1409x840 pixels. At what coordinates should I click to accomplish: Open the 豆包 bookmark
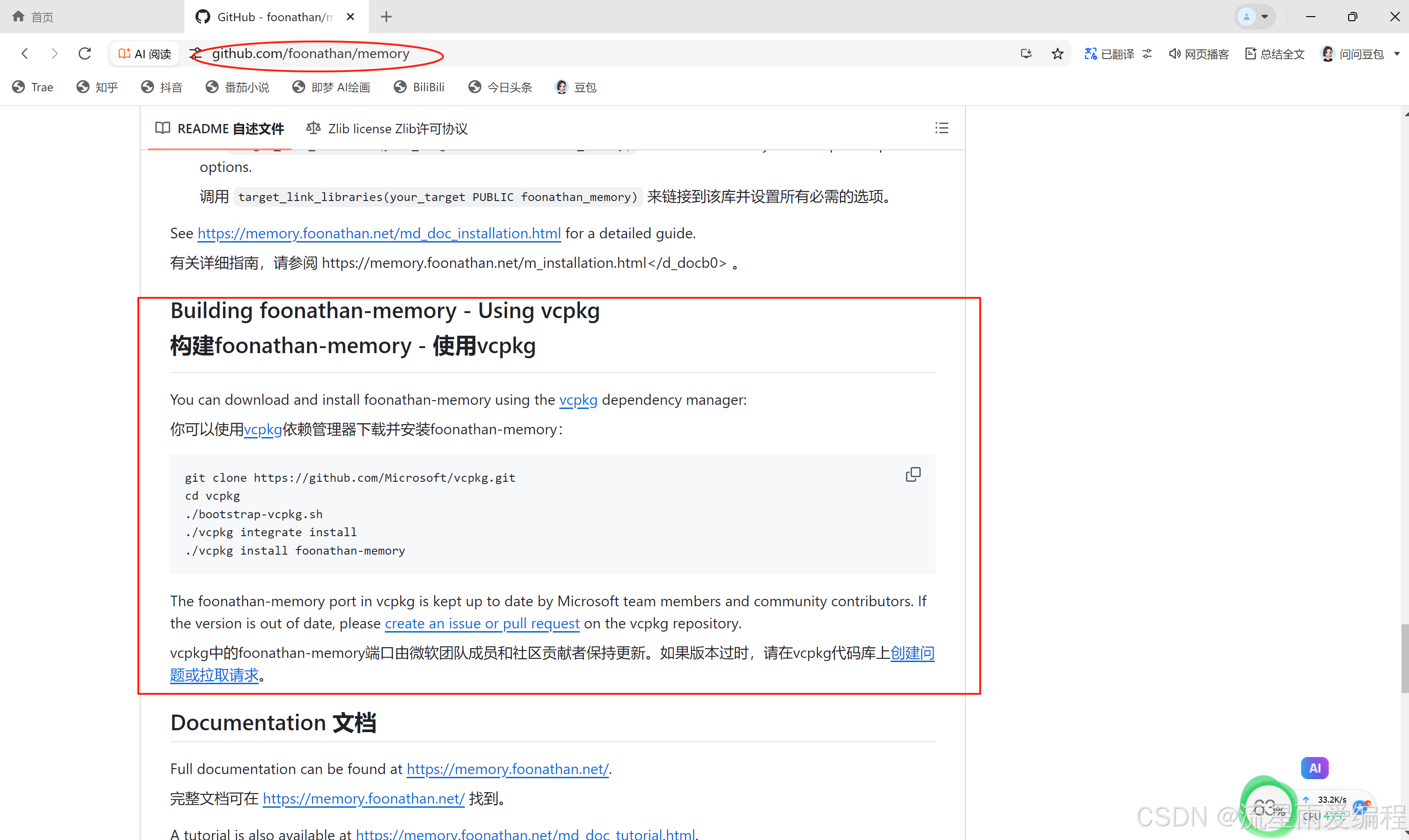point(576,87)
